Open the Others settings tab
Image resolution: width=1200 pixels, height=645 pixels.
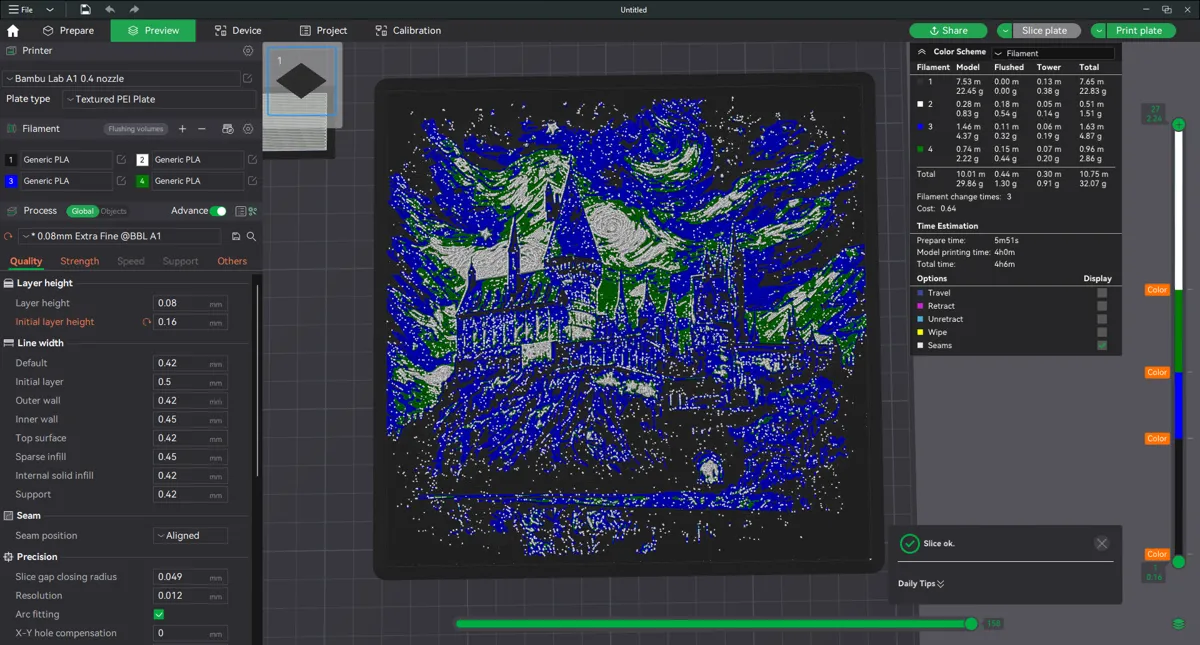[232, 261]
